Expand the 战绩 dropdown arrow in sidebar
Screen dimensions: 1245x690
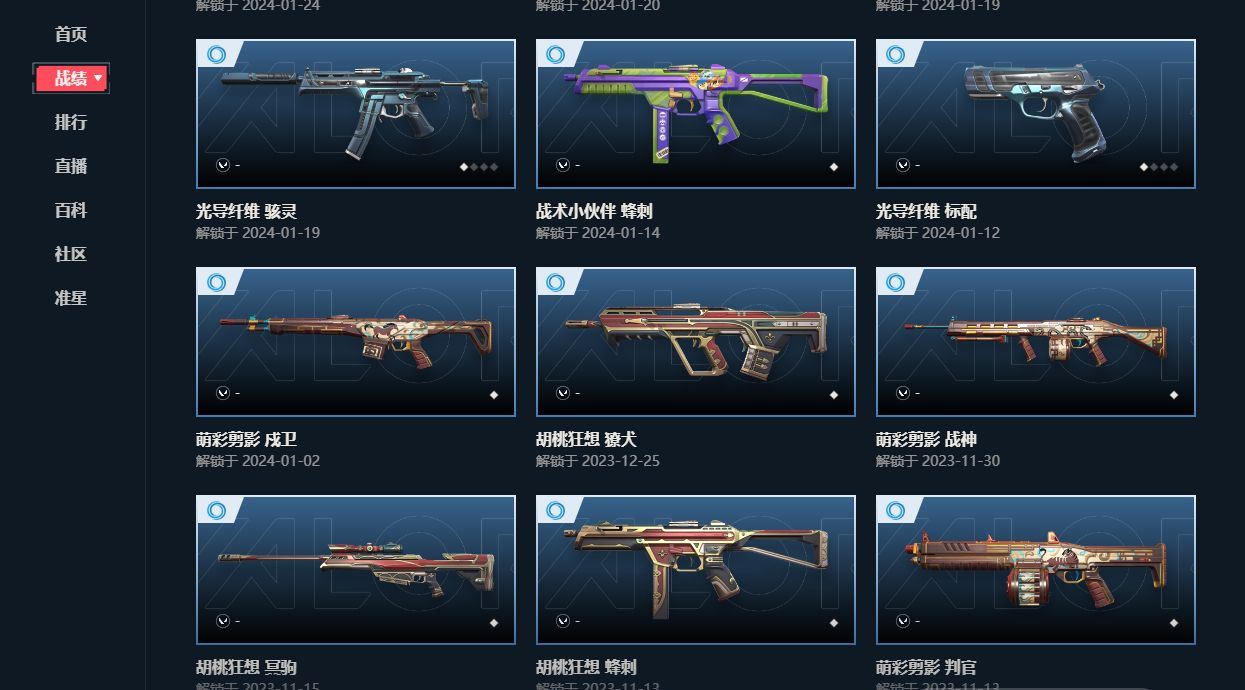click(x=98, y=78)
